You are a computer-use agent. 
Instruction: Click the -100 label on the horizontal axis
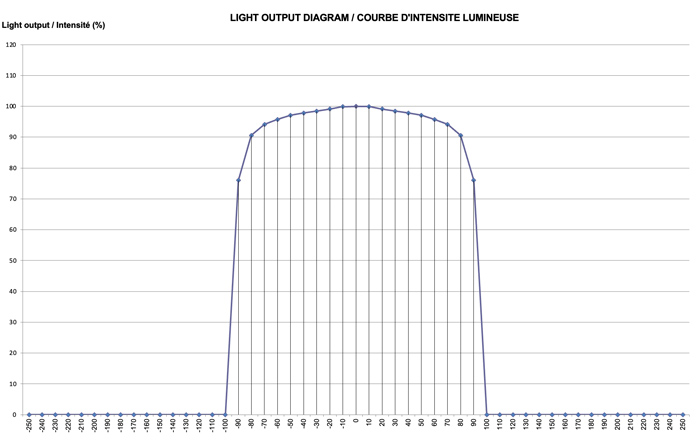pos(225,425)
